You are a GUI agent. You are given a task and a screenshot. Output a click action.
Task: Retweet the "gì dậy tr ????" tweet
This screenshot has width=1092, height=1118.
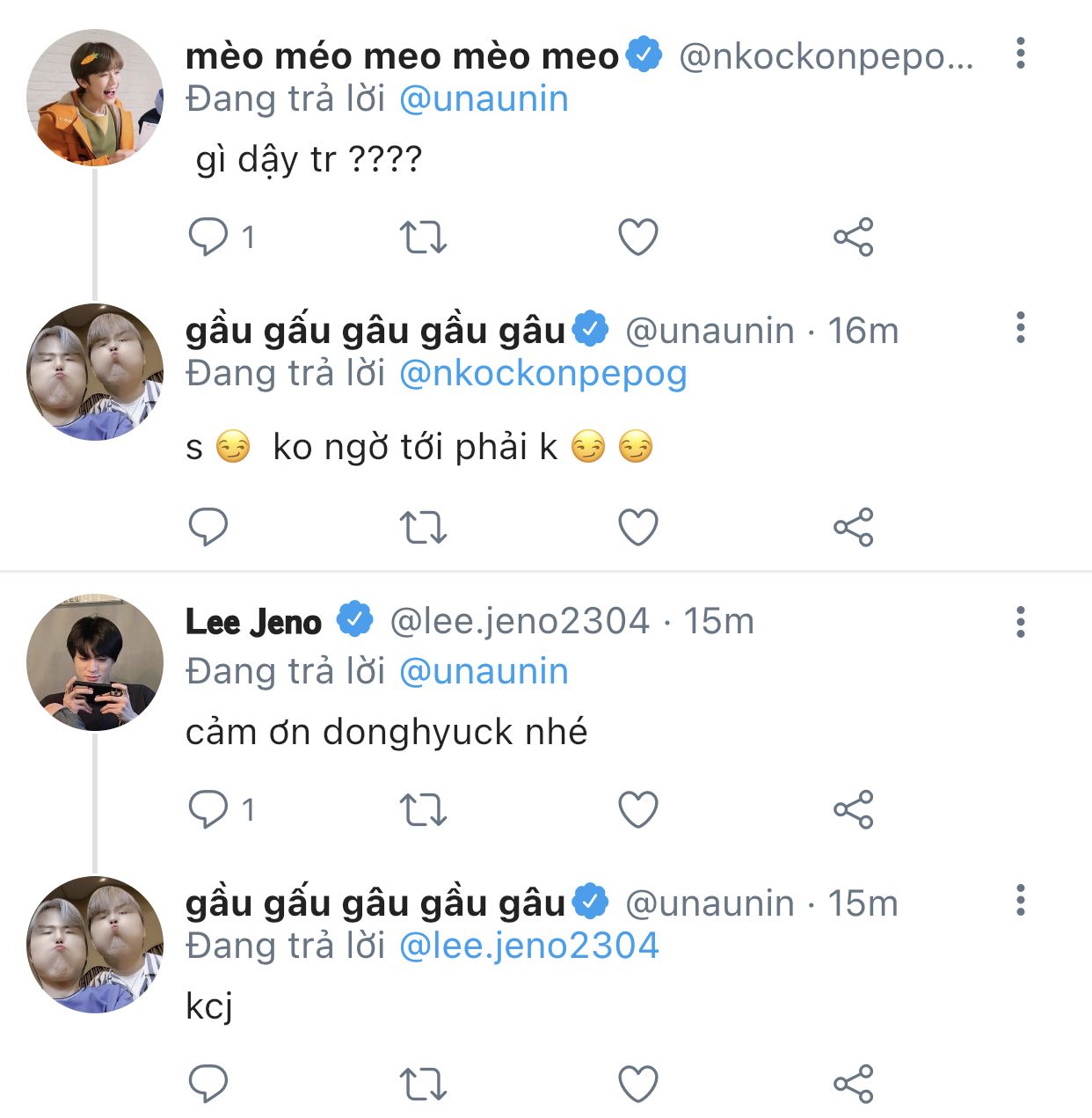click(423, 237)
